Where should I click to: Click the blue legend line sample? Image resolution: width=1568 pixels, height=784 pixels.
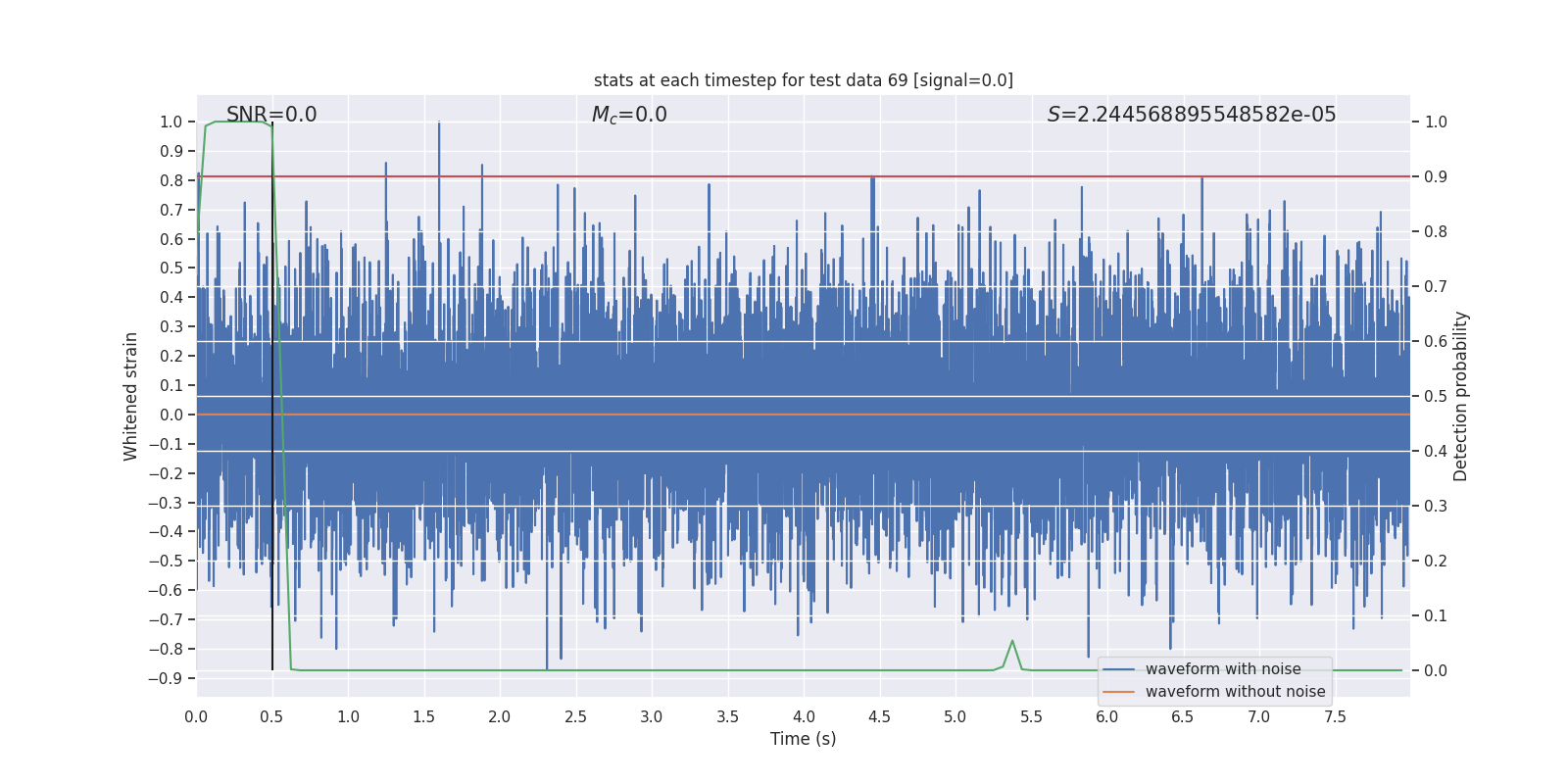[1119, 669]
